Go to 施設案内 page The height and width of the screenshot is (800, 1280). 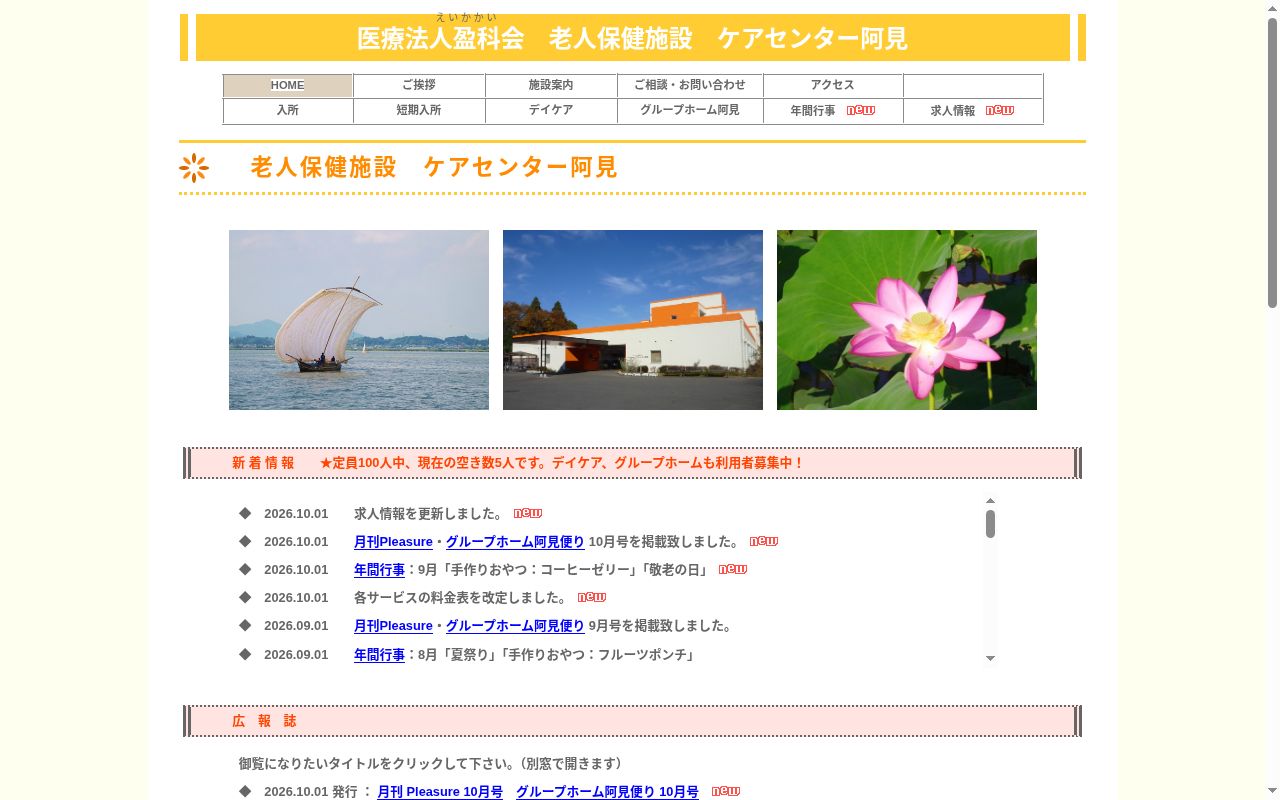coord(551,86)
